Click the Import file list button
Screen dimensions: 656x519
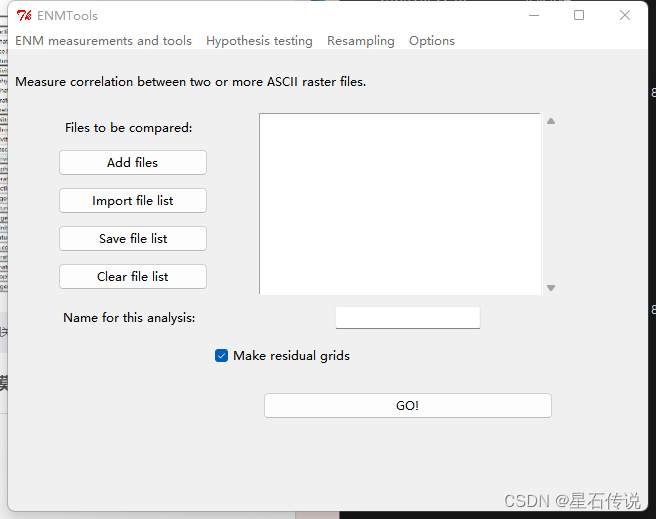tap(133, 201)
